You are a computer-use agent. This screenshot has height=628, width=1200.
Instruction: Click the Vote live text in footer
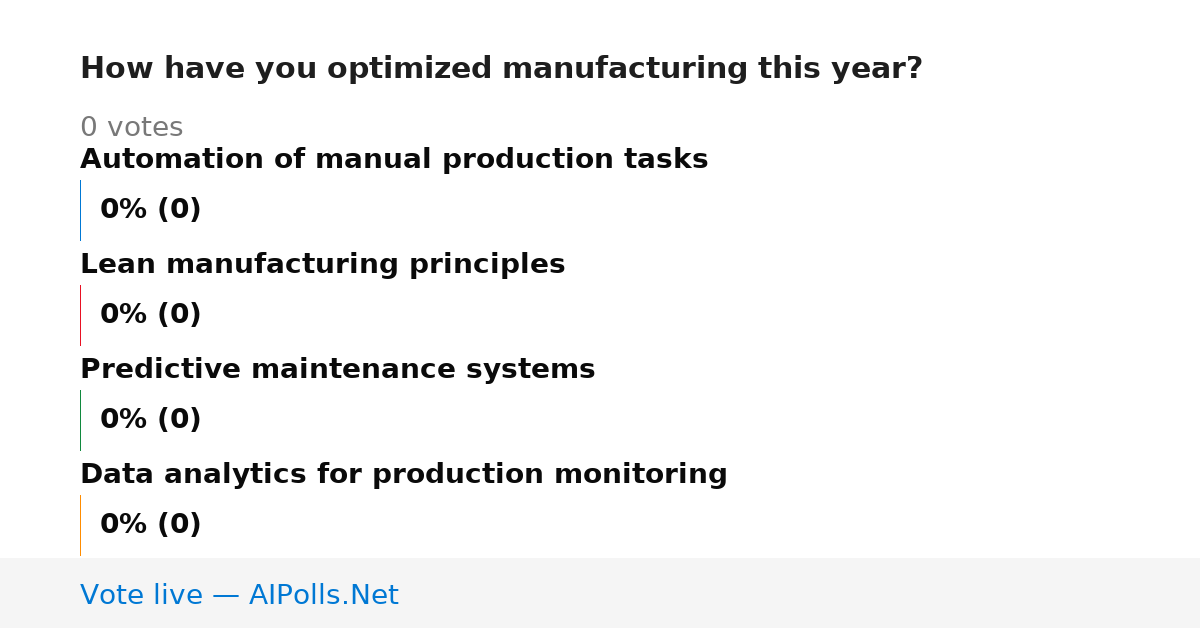coord(141,596)
